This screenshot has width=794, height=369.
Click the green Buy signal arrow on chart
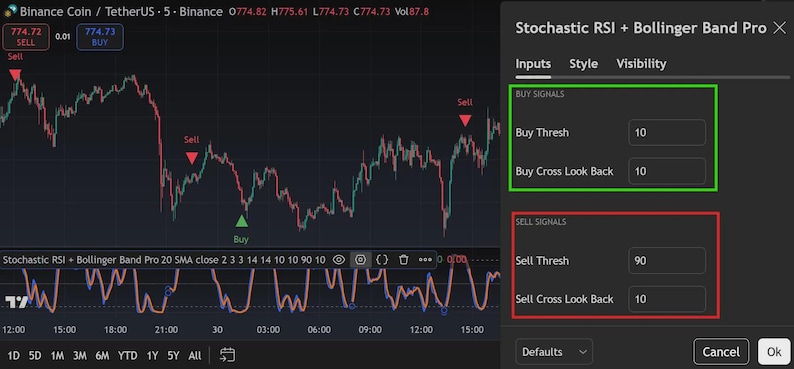coord(242,221)
